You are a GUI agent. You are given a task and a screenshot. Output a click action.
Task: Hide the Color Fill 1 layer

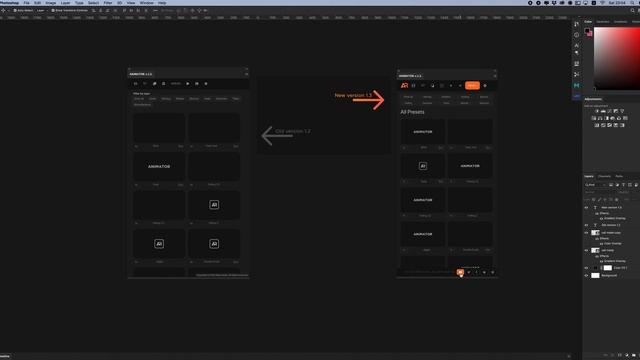[x=587, y=268]
